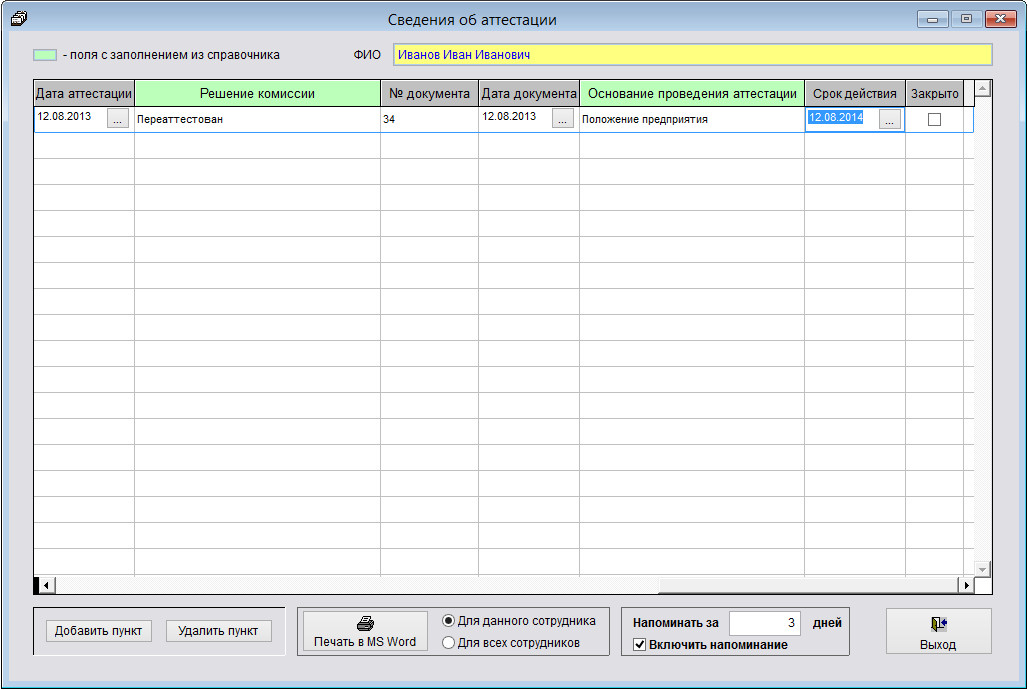Screen dimensions: 1029x690
Task: Open date picker for Срок действия
Action: [x=889, y=120]
